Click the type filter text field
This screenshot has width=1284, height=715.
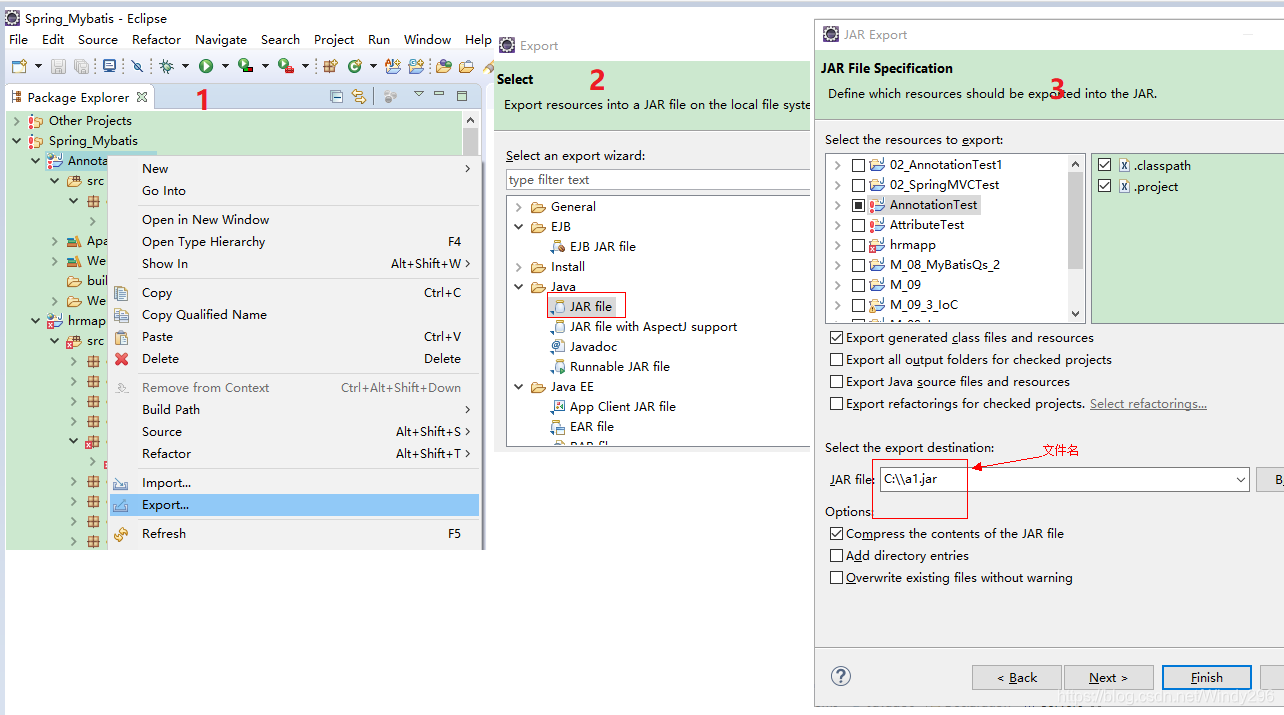coord(657,180)
